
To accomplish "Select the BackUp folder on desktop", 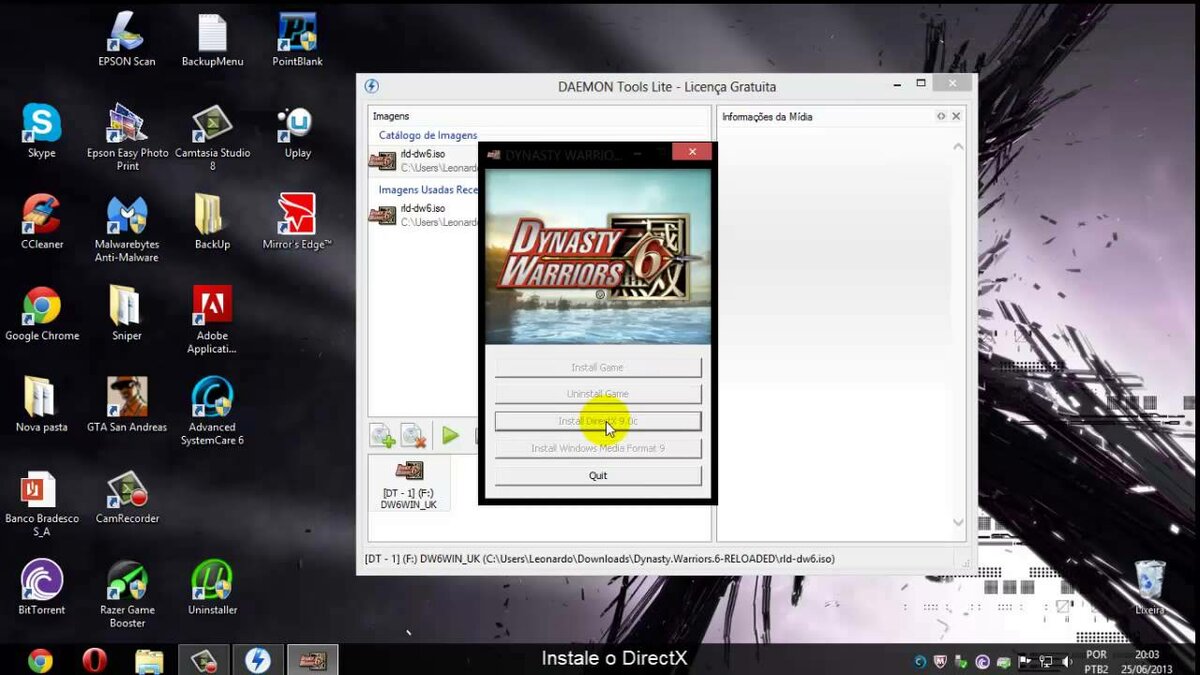I will click(212, 222).
